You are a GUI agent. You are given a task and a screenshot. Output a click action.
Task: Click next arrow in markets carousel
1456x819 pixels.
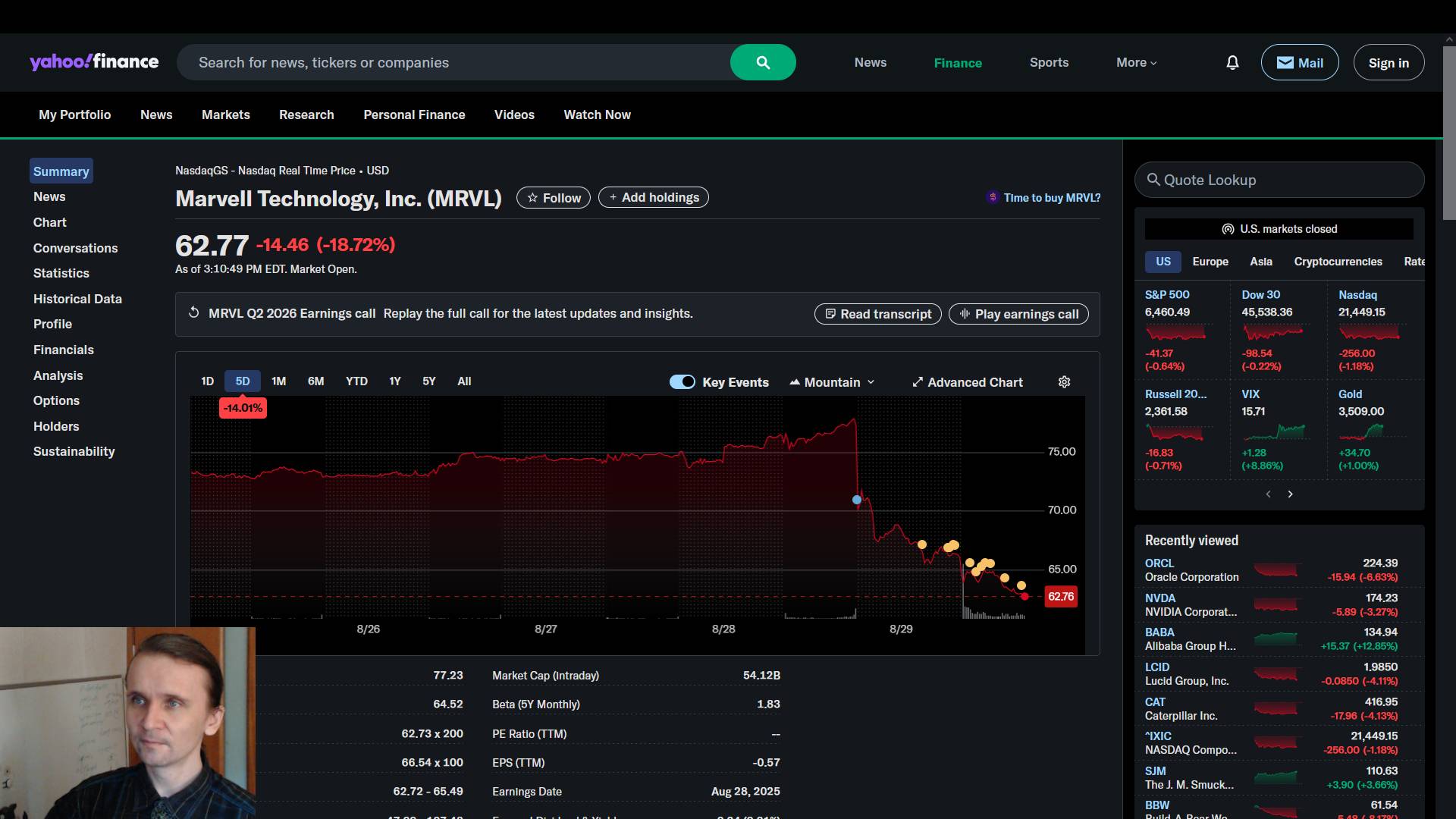point(1290,494)
